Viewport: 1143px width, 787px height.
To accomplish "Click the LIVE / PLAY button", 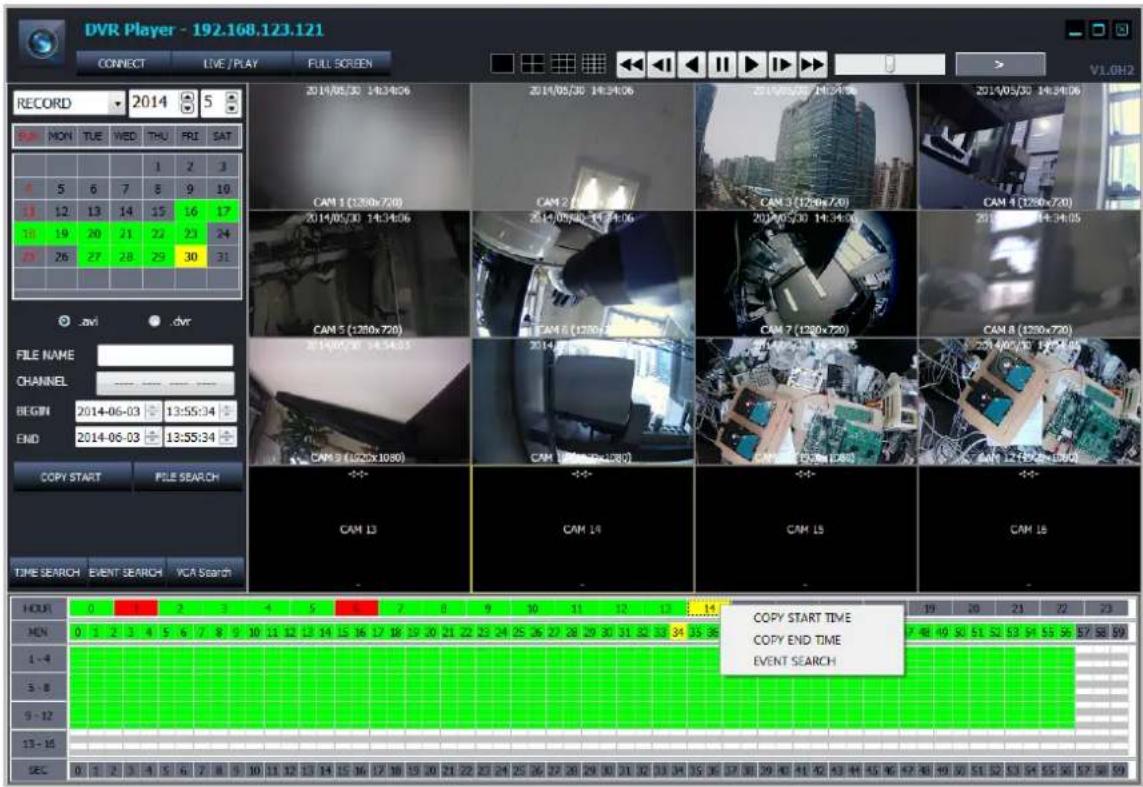I will tap(231, 63).
